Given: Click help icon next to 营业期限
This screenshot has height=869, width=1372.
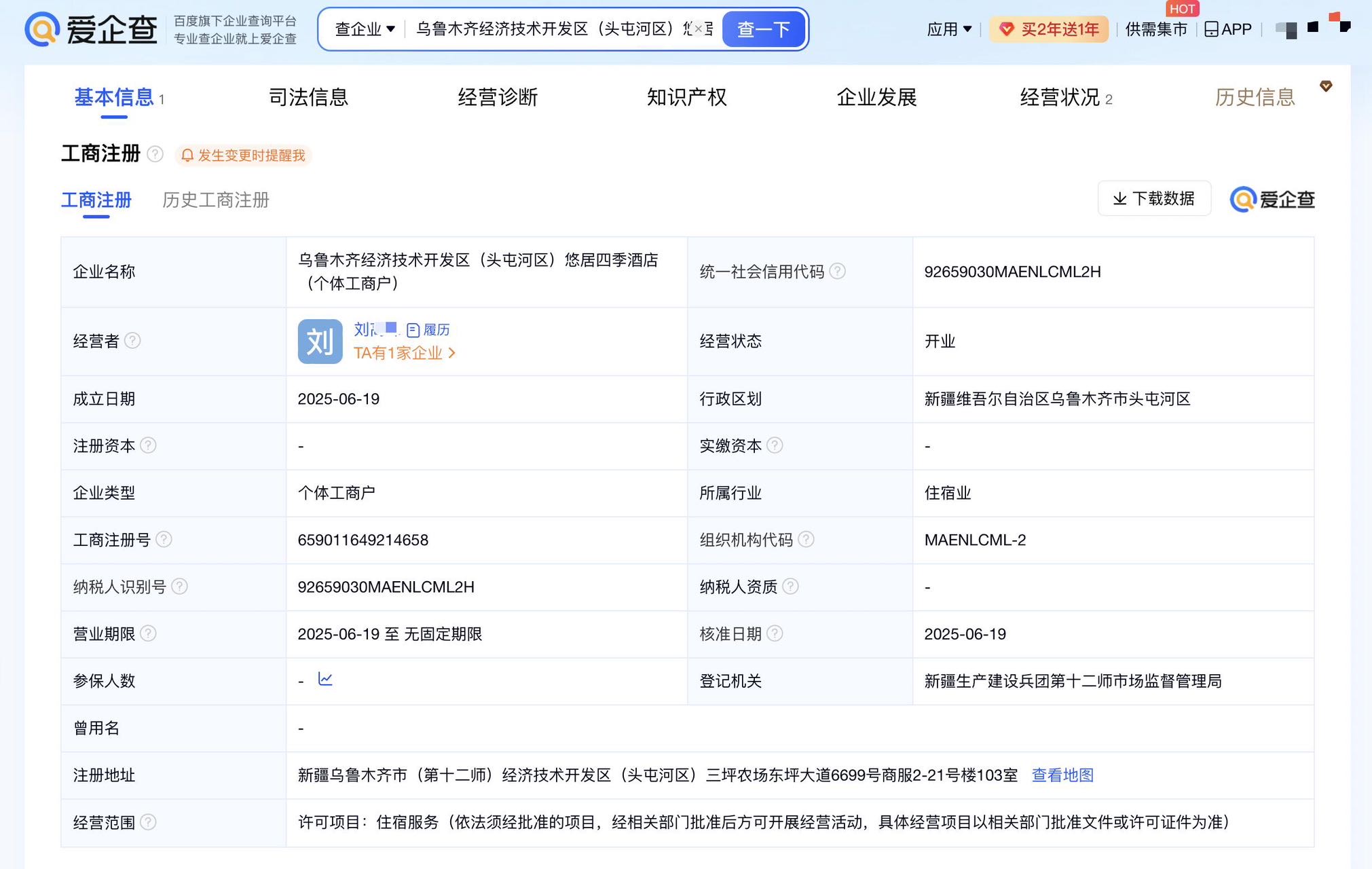Looking at the screenshot, I should click(148, 633).
